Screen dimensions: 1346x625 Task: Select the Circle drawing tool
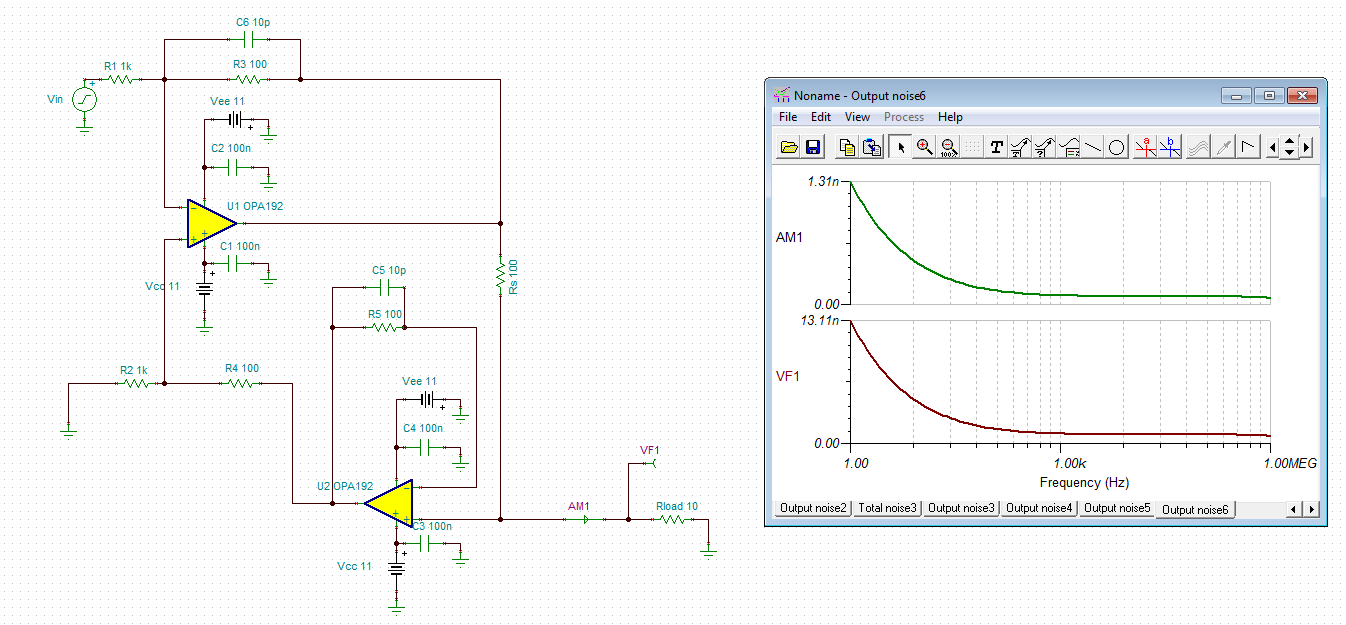1117,147
